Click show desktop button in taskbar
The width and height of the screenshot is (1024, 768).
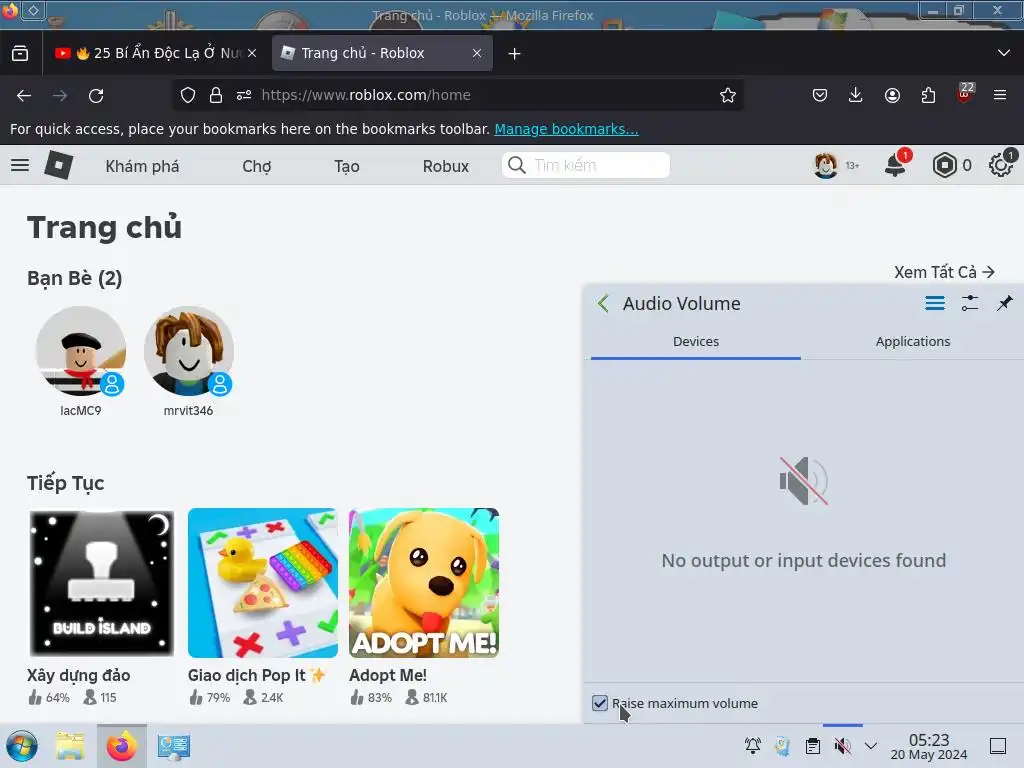coord(998,746)
